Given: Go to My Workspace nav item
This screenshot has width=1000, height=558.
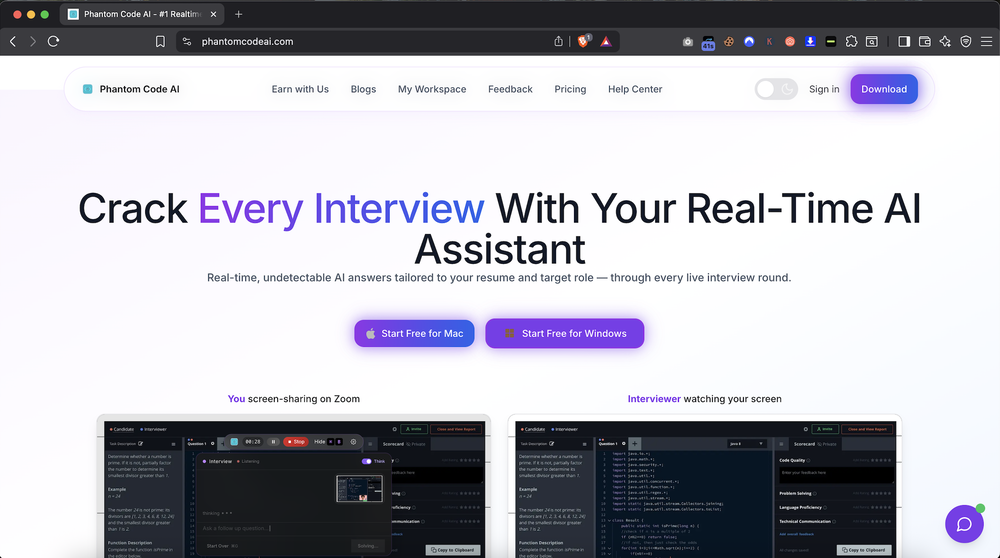Looking at the screenshot, I should coord(432,89).
